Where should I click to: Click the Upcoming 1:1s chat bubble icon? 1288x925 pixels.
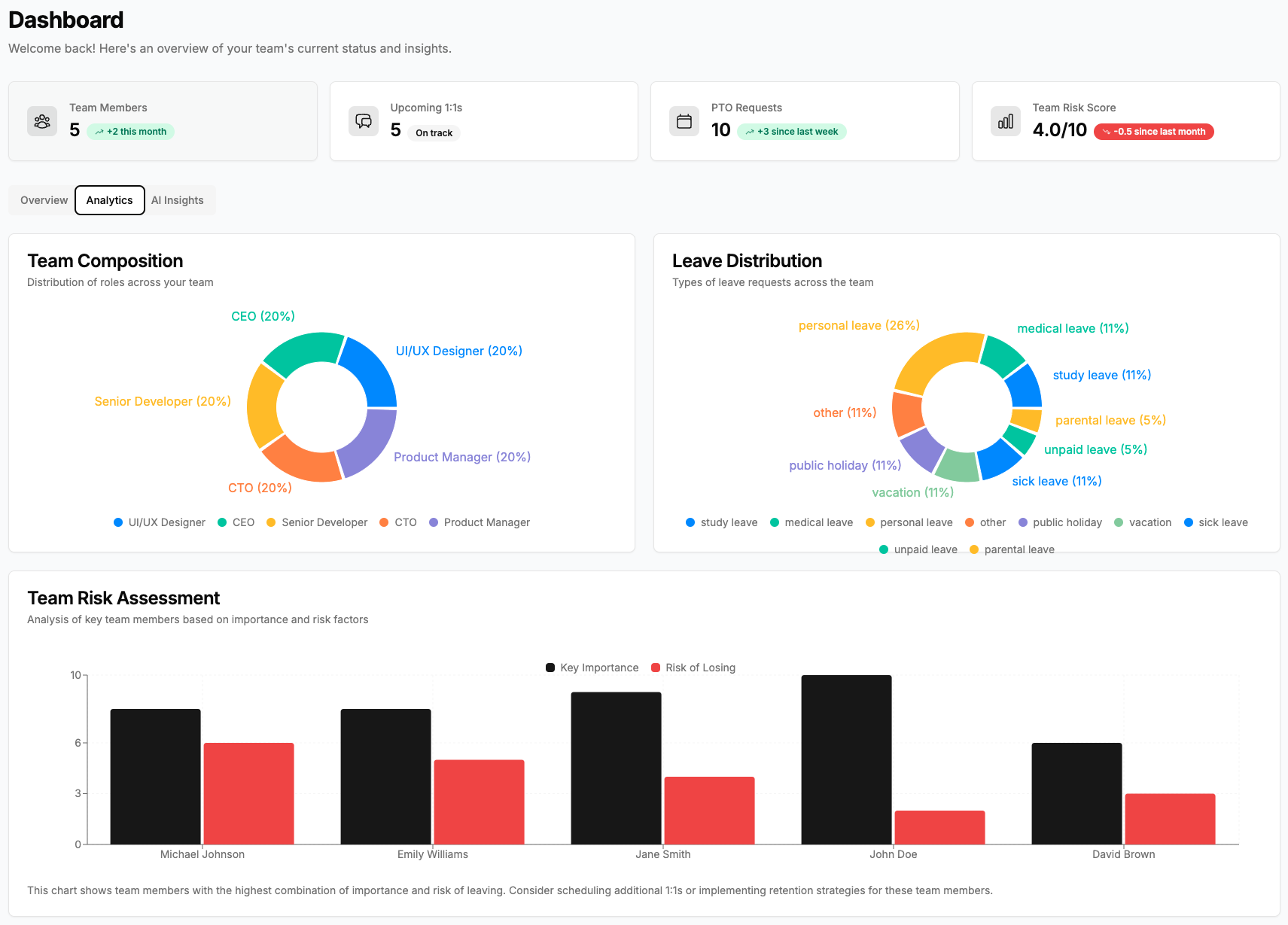coord(364,120)
